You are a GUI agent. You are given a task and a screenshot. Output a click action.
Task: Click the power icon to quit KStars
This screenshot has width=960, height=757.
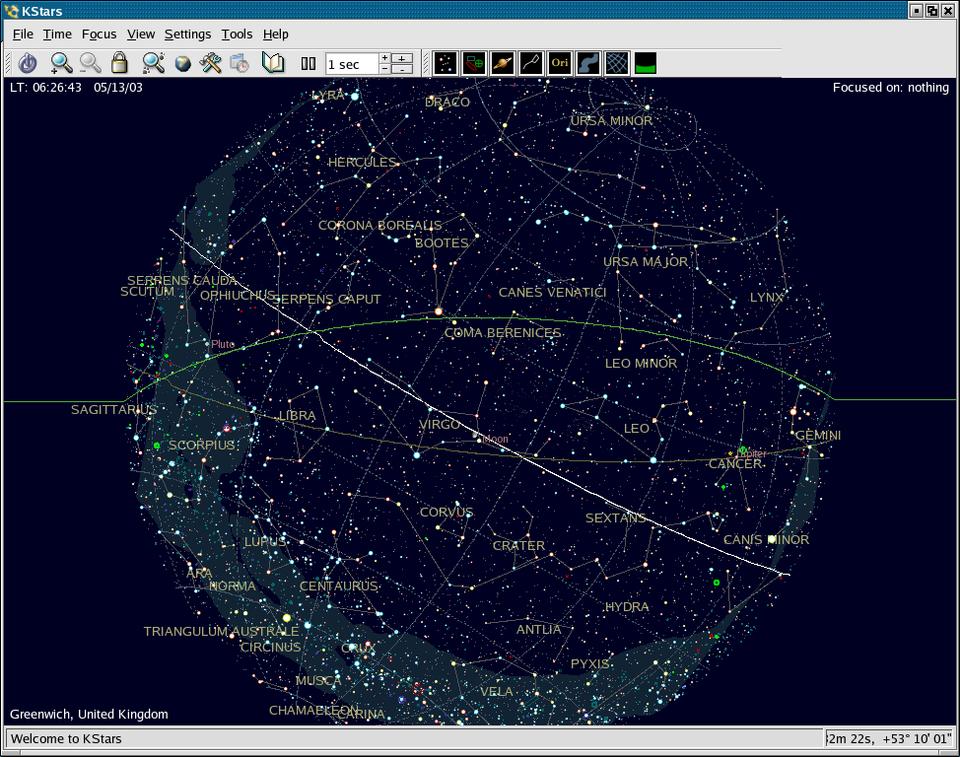28,63
